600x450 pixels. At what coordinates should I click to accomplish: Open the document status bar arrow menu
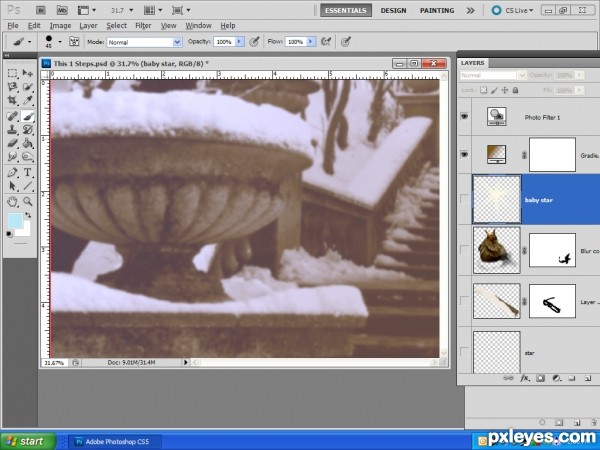[186, 362]
